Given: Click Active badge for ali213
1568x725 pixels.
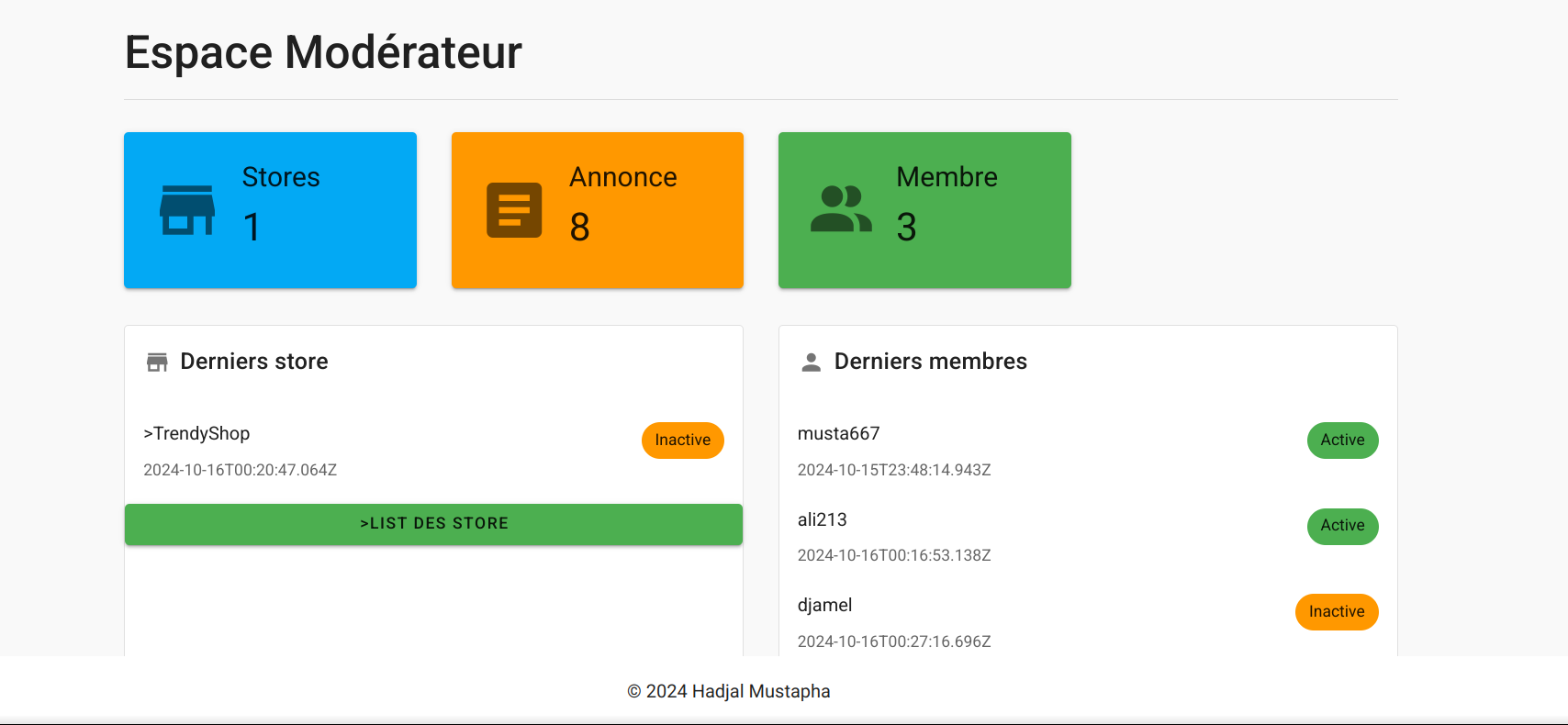Looking at the screenshot, I should pos(1342,526).
